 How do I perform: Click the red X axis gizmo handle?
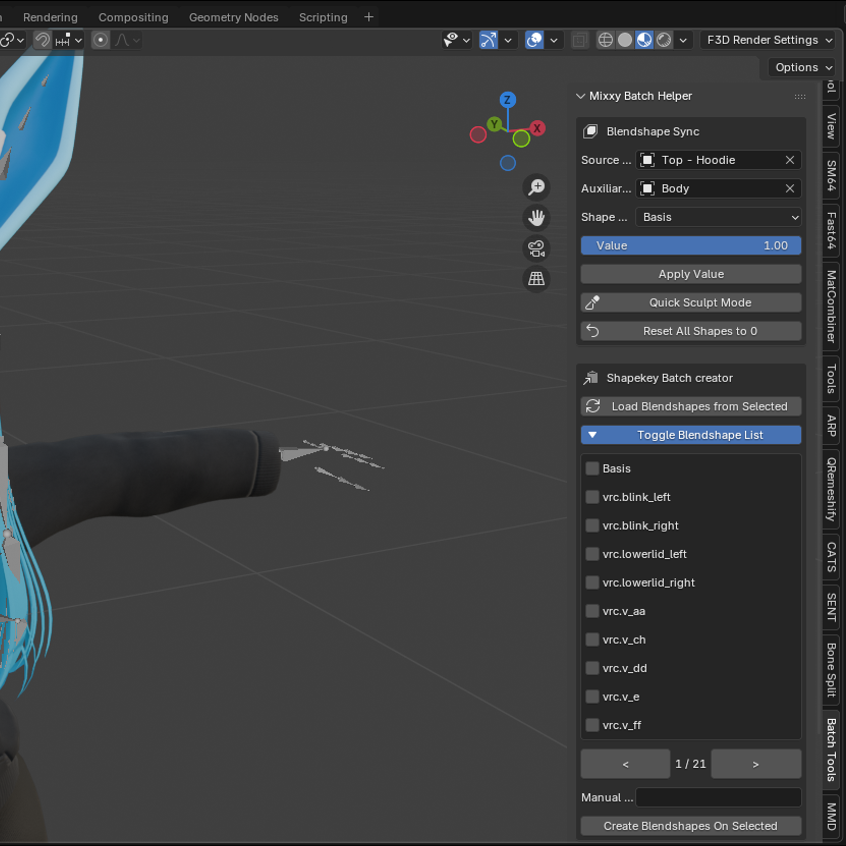tap(537, 128)
